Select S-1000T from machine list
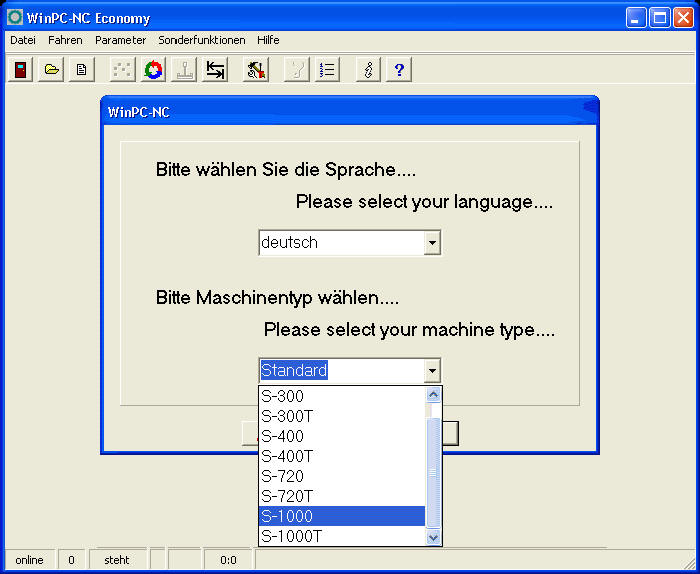 coord(342,536)
